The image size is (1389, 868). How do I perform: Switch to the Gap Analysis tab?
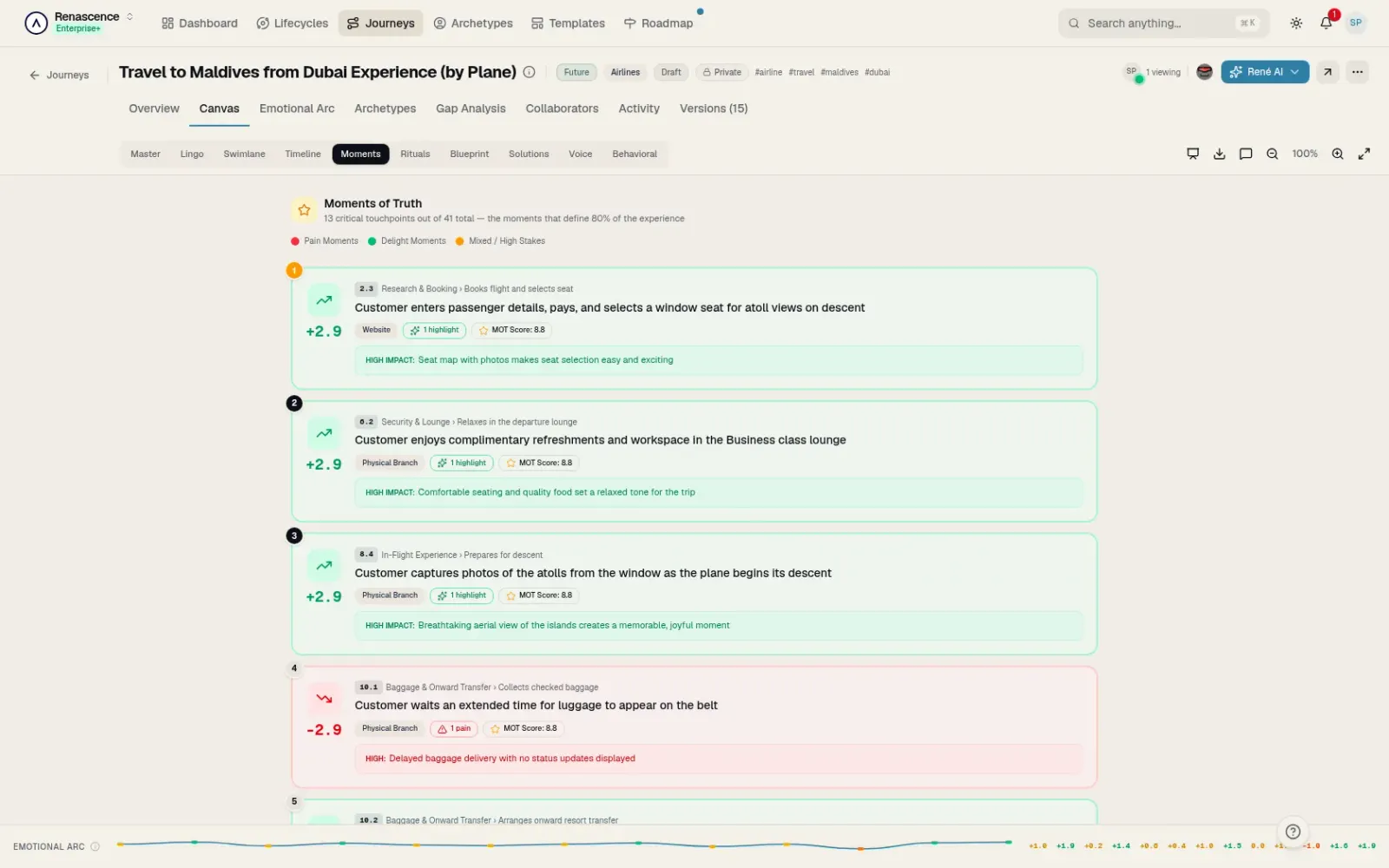pyautogui.click(x=471, y=108)
